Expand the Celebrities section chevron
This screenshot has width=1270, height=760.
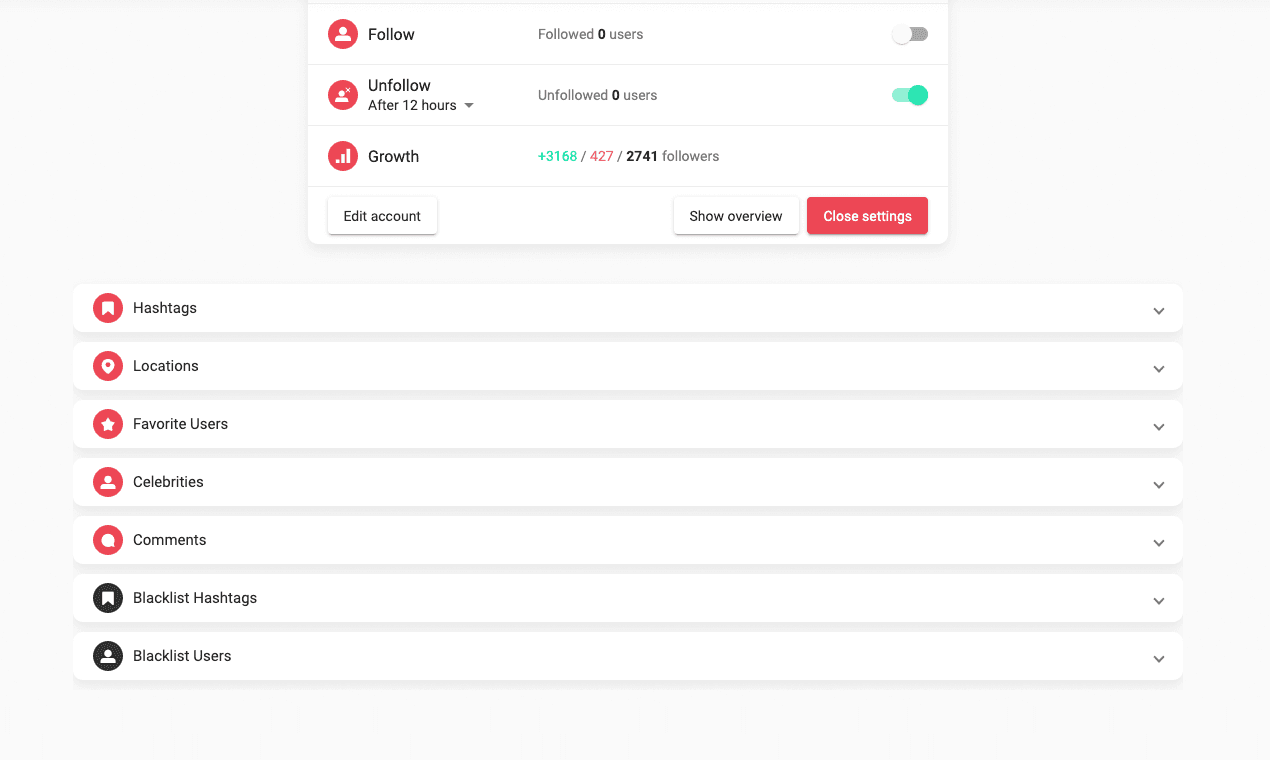click(1159, 484)
